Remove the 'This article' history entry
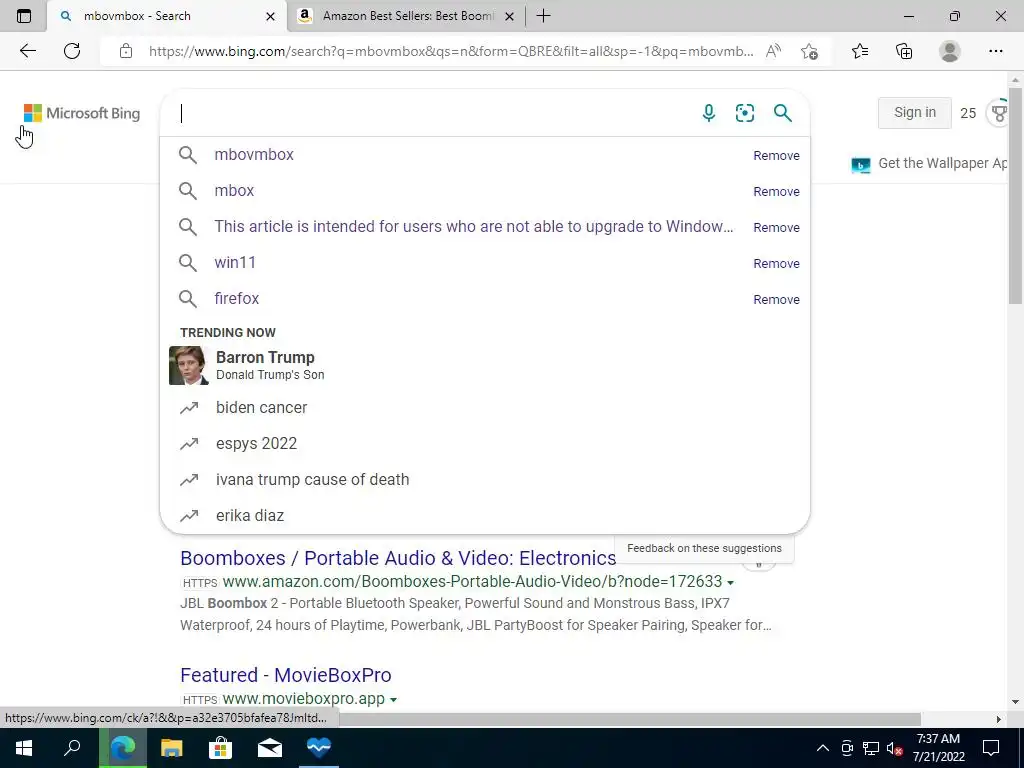The width and height of the screenshot is (1024, 768). [x=776, y=227]
